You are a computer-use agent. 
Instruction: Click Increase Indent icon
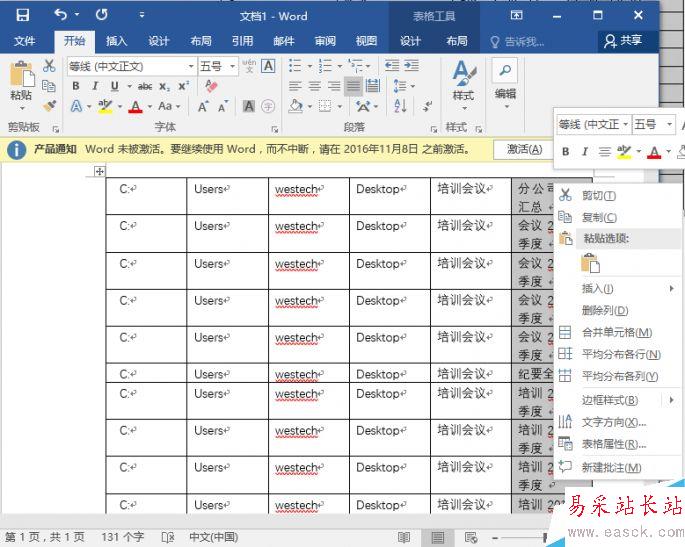click(x=412, y=66)
